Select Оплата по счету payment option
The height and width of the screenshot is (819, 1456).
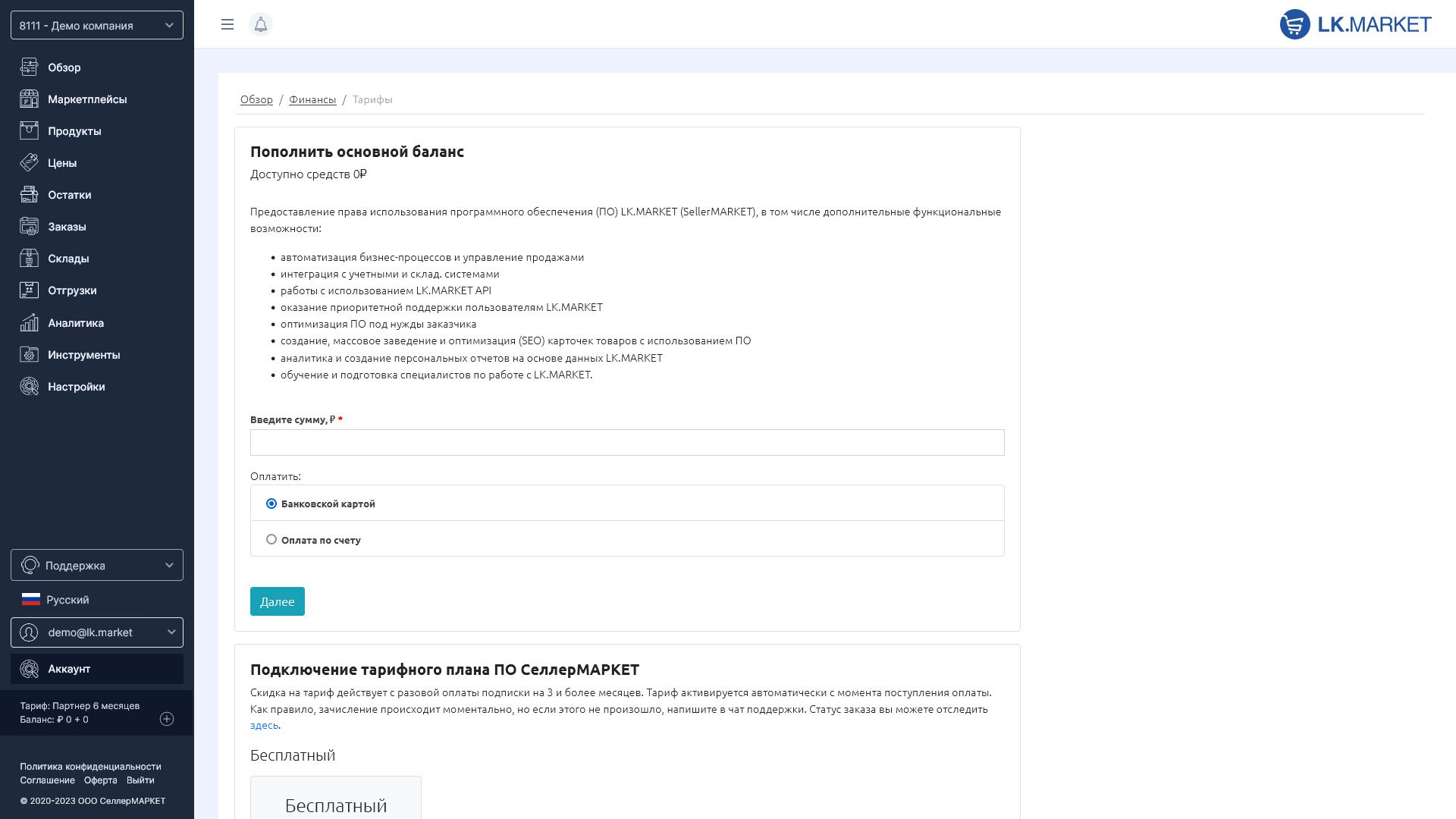271,540
